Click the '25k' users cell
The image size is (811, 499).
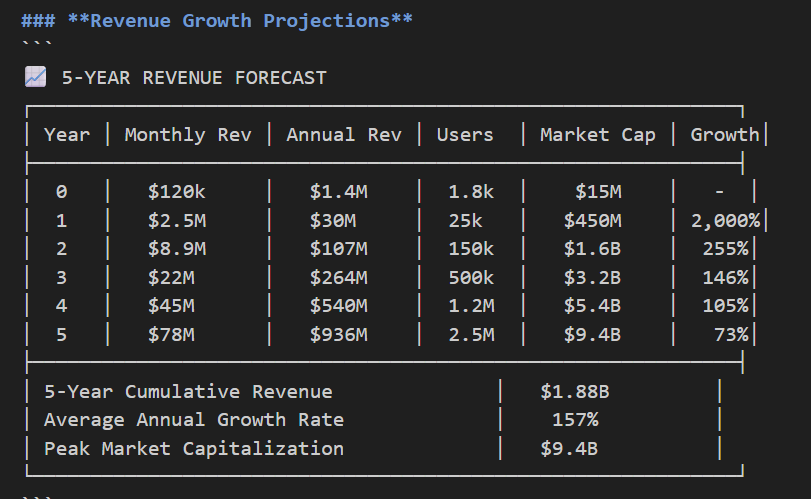click(465, 221)
